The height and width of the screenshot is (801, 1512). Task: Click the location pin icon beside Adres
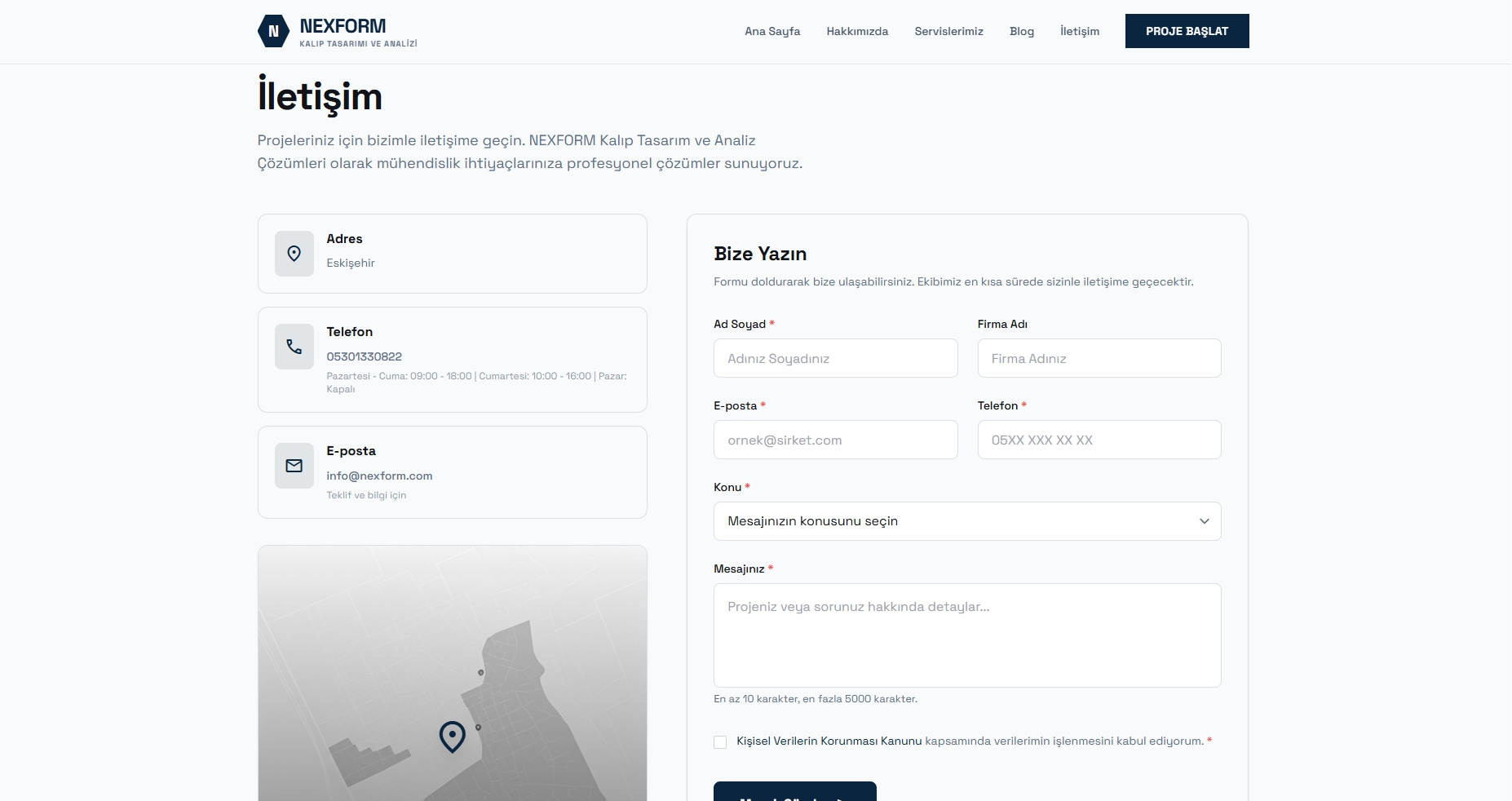tap(294, 254)
